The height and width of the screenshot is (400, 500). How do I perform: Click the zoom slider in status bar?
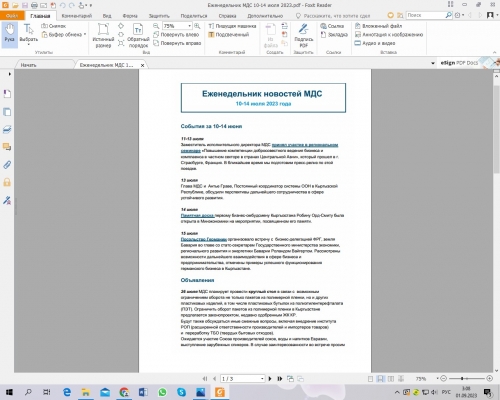[466, 379]
